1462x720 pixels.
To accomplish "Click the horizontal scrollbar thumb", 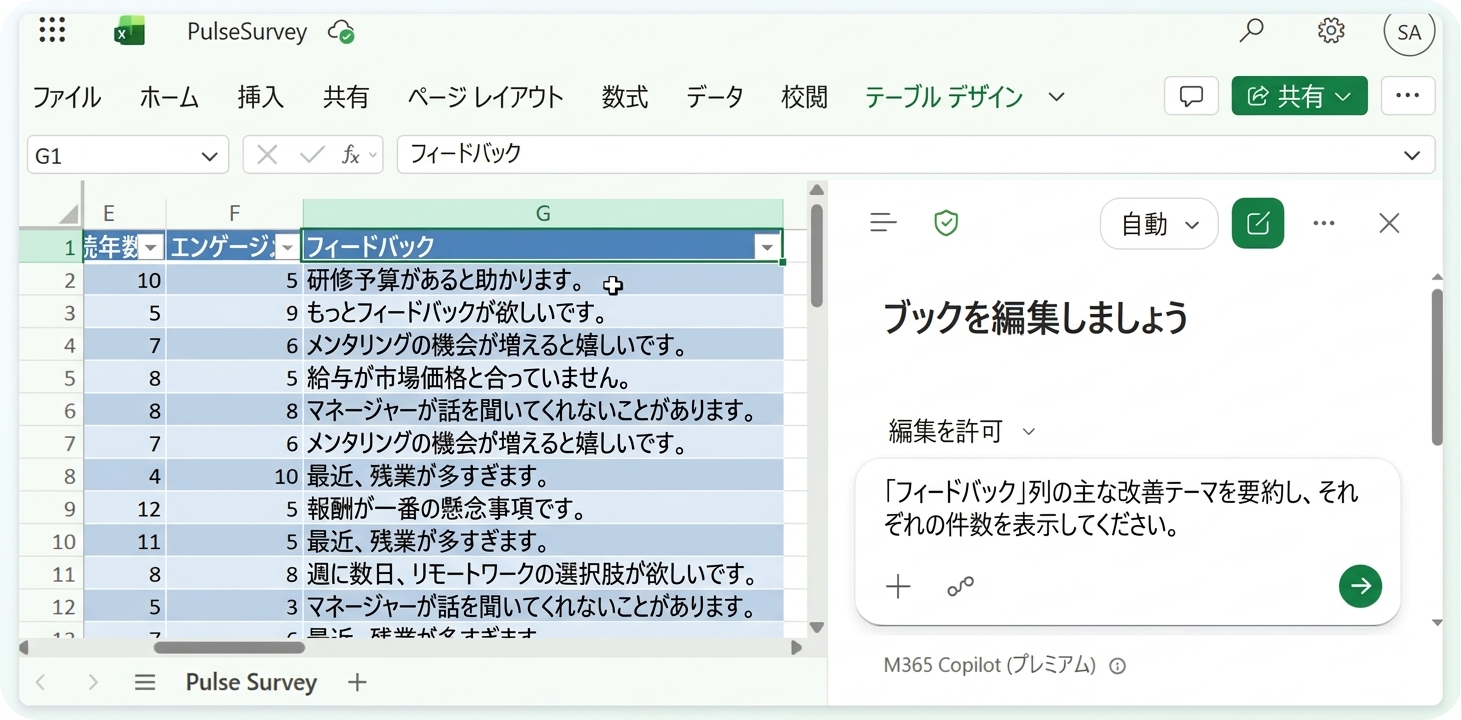I will [x=229, y=647].
